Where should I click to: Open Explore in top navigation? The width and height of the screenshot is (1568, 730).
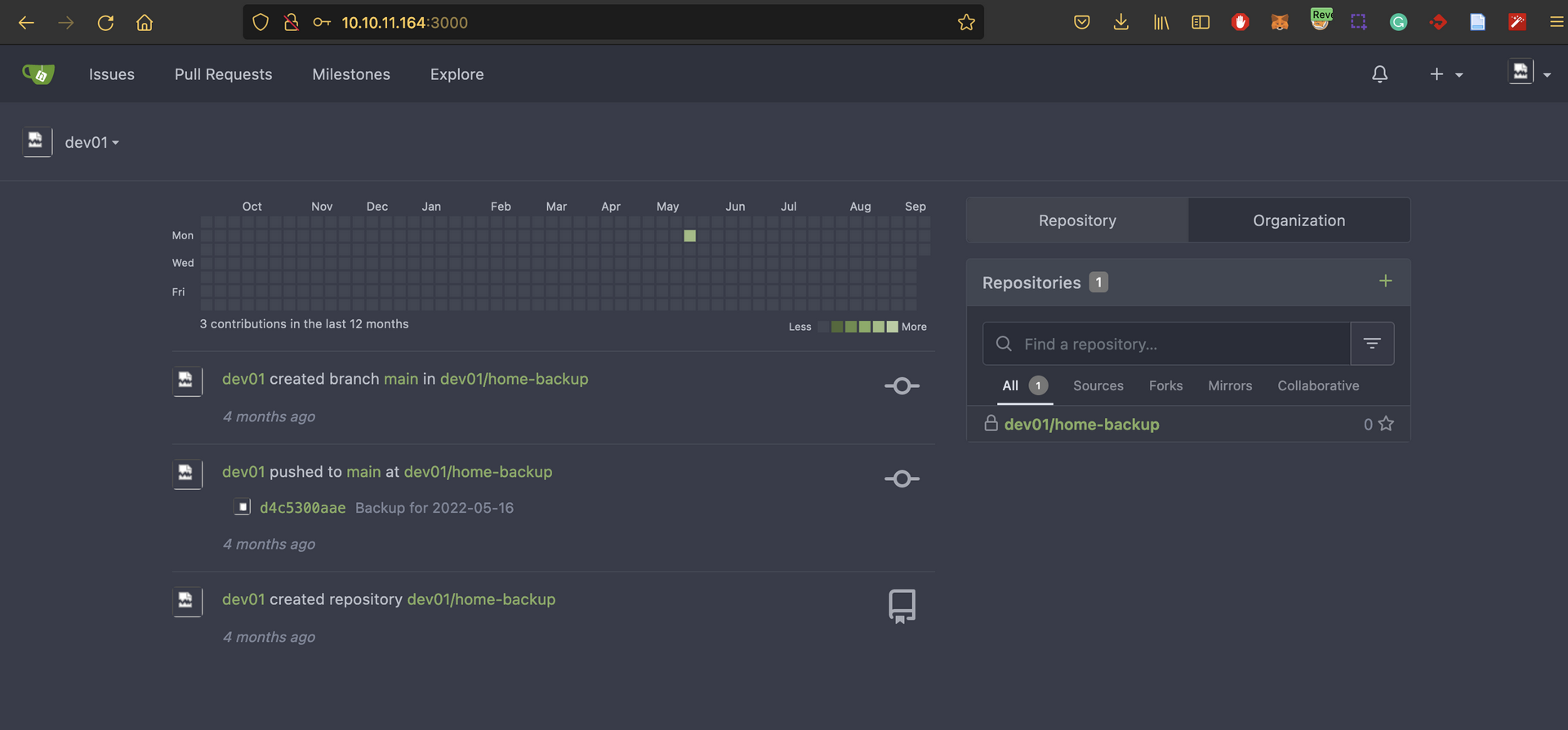457,74
